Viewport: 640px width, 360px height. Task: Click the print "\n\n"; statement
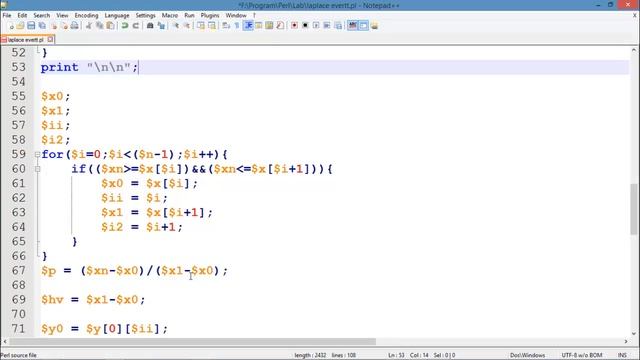click(89, 67)
